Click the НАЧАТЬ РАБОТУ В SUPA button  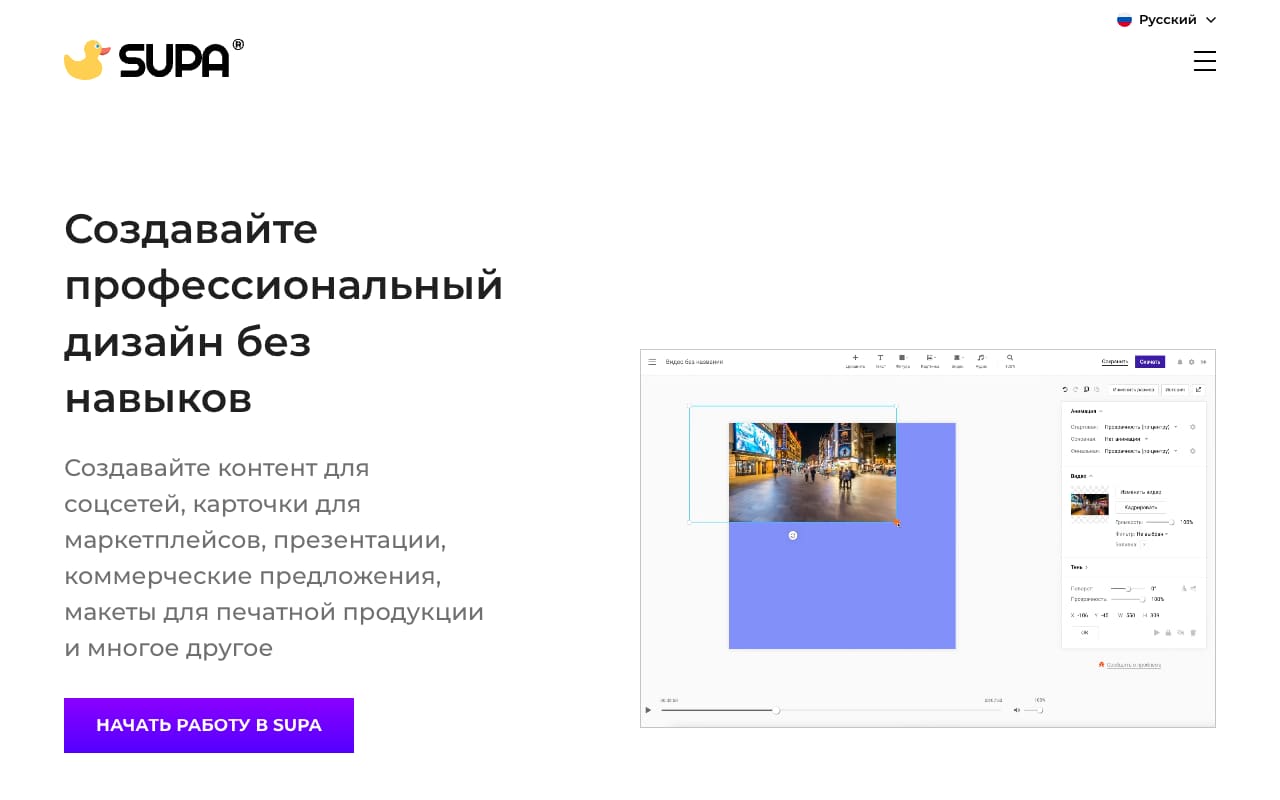click(209, 725)
